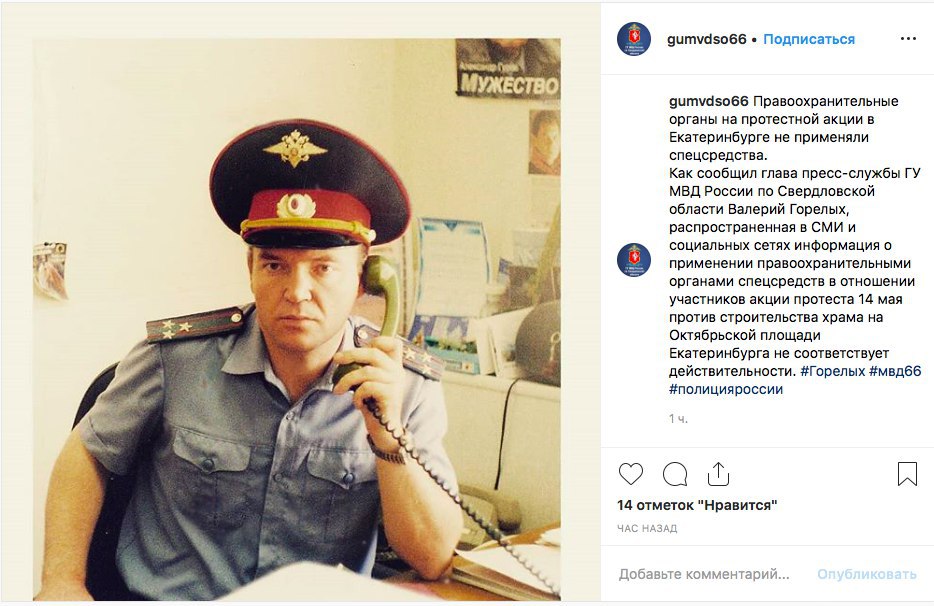Submit the comment with Опубликовать
Image resolution: width=934 pixels, height=606 pixels.
pos(867,574)
